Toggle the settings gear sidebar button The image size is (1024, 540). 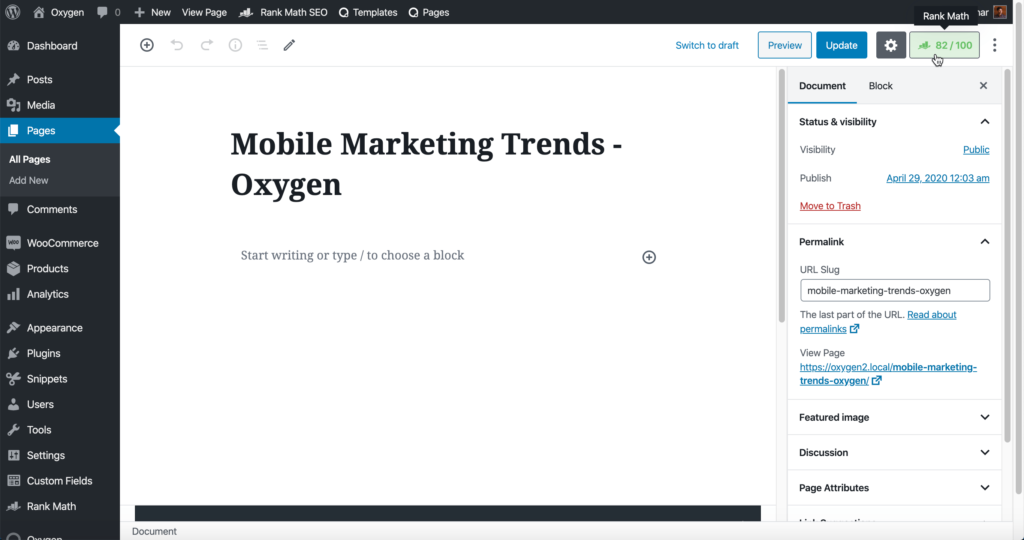[x=891, y=45]
